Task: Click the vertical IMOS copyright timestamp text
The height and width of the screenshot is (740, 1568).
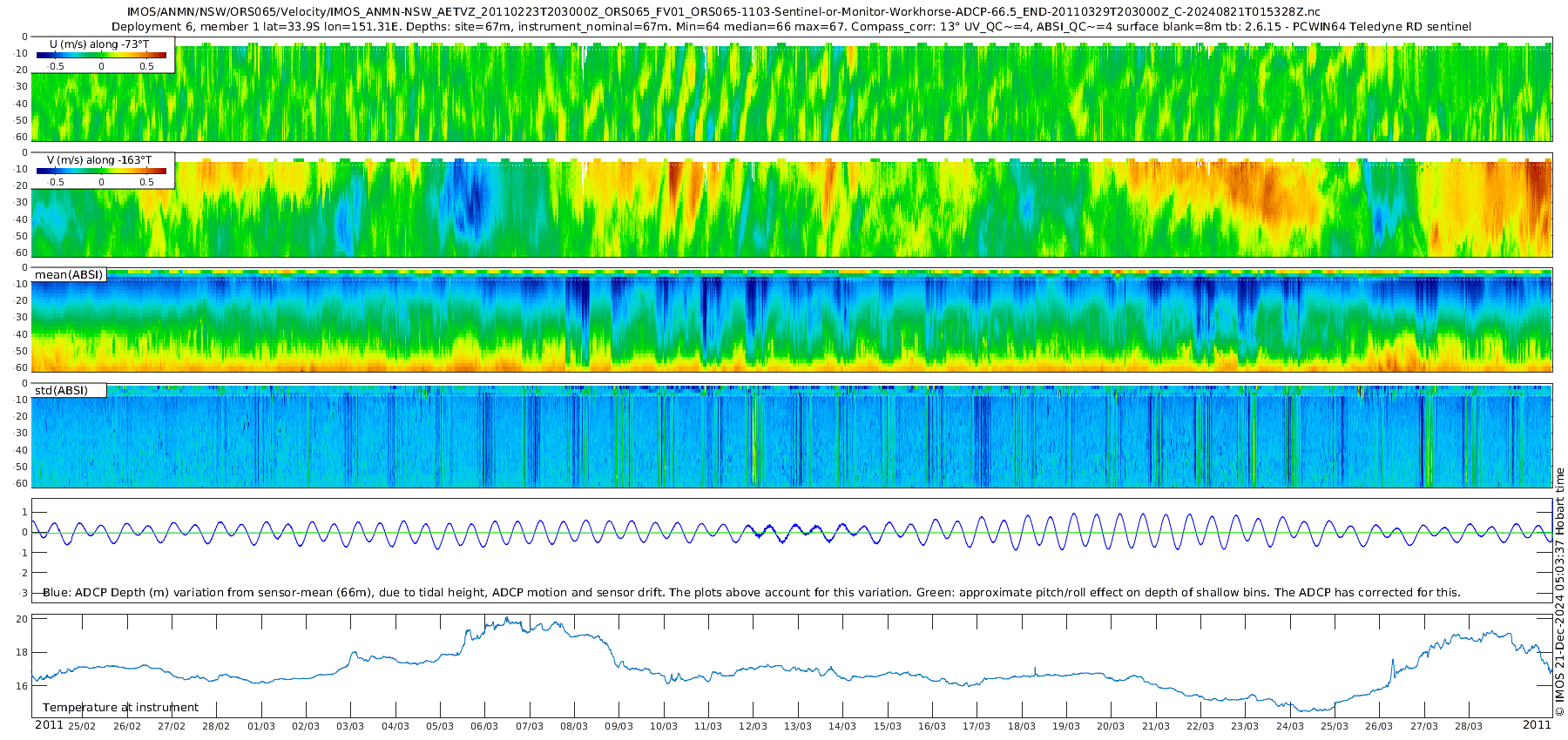Action: (x=1560, y=592)
